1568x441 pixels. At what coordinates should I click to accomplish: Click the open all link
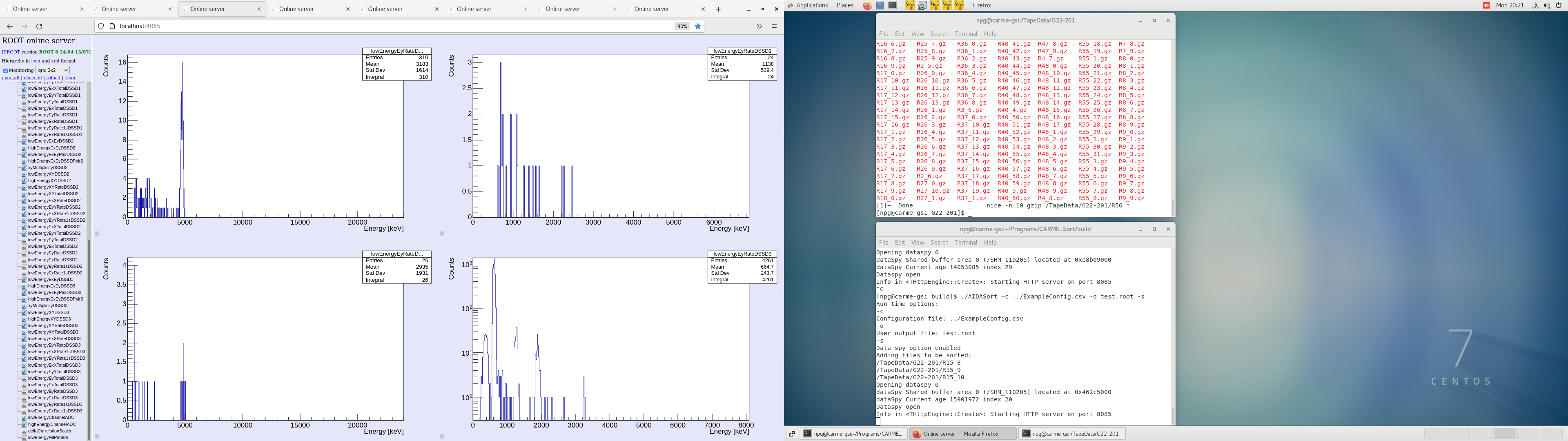10,78
